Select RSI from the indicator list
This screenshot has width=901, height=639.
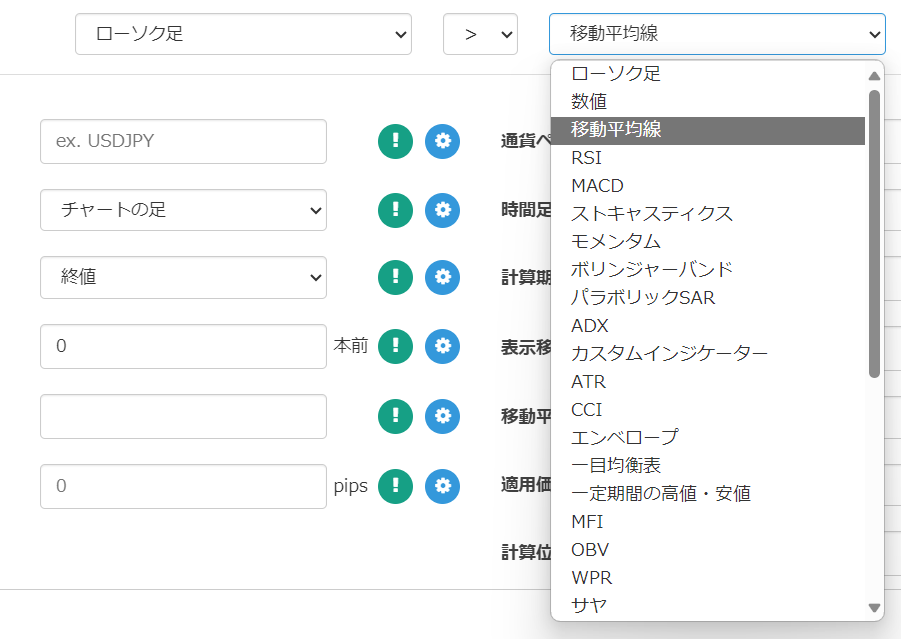(x=587, y=158)
